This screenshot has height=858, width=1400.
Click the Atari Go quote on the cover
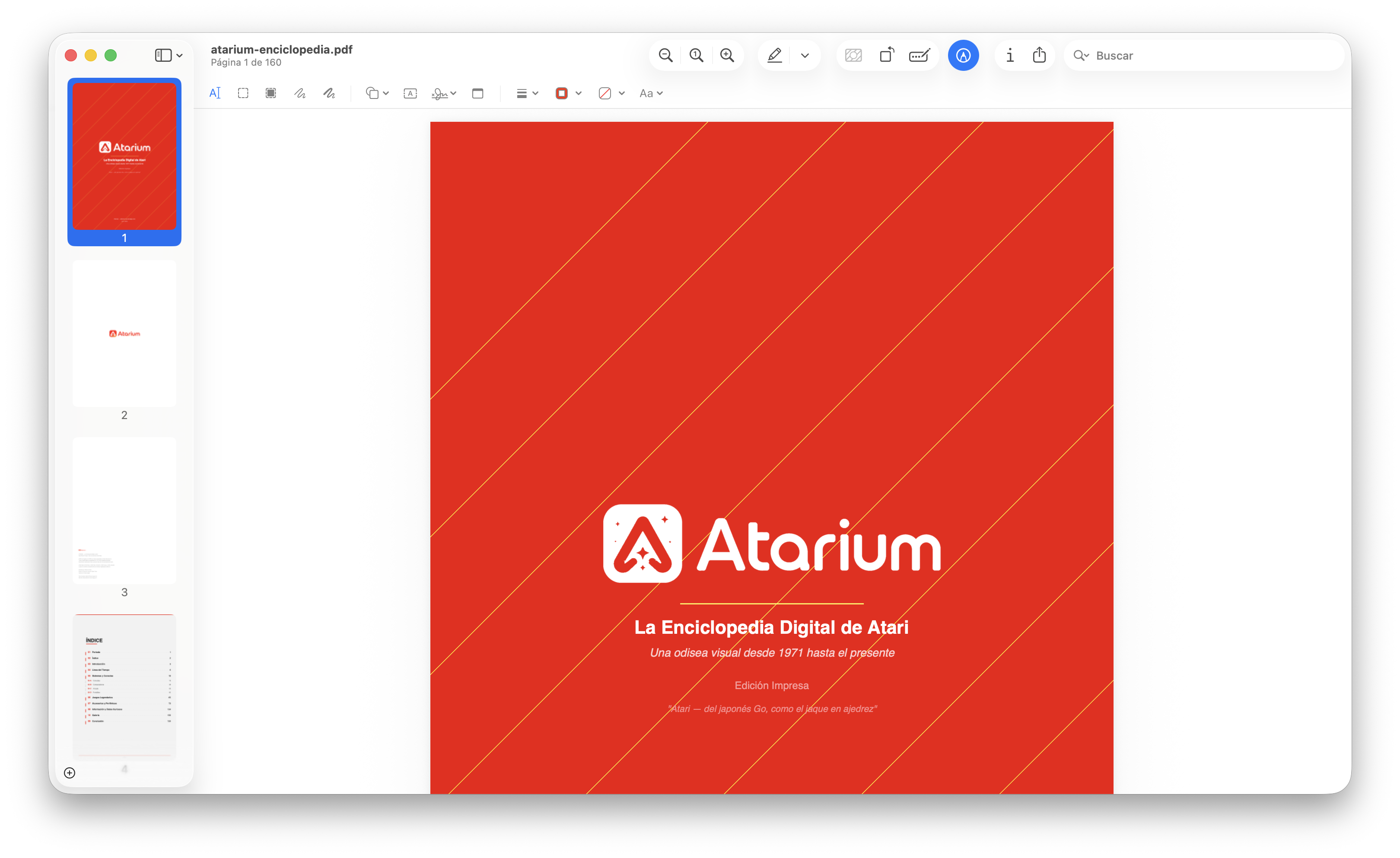tap(772, 709)
